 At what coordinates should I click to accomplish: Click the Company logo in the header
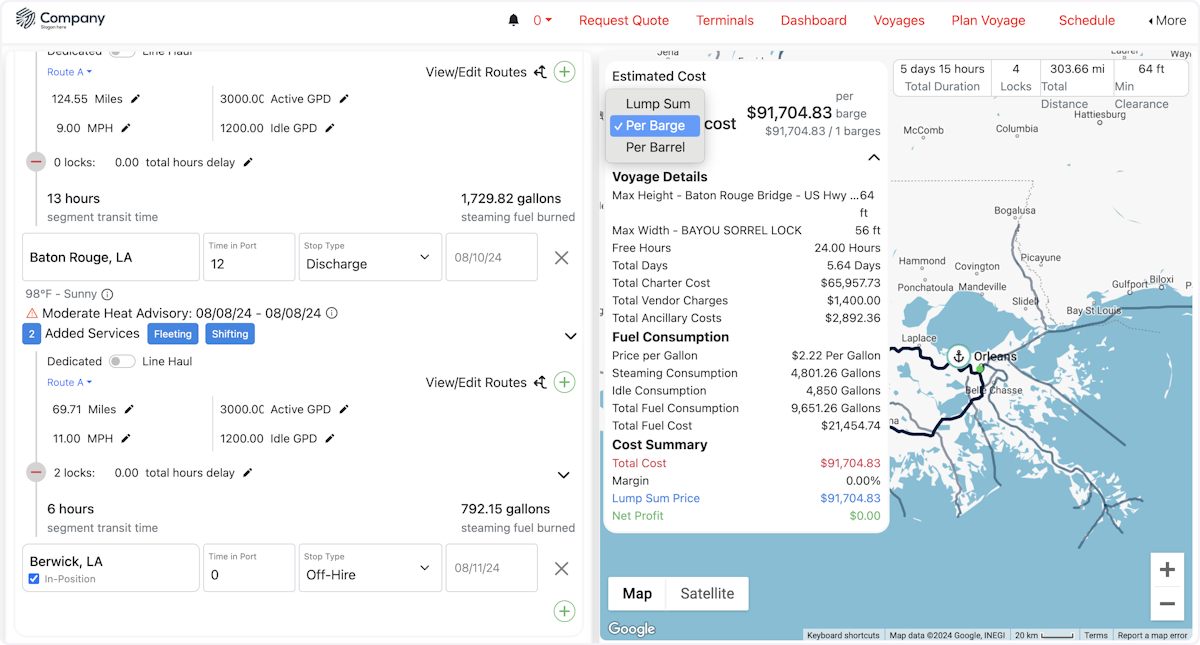(62, 18)
